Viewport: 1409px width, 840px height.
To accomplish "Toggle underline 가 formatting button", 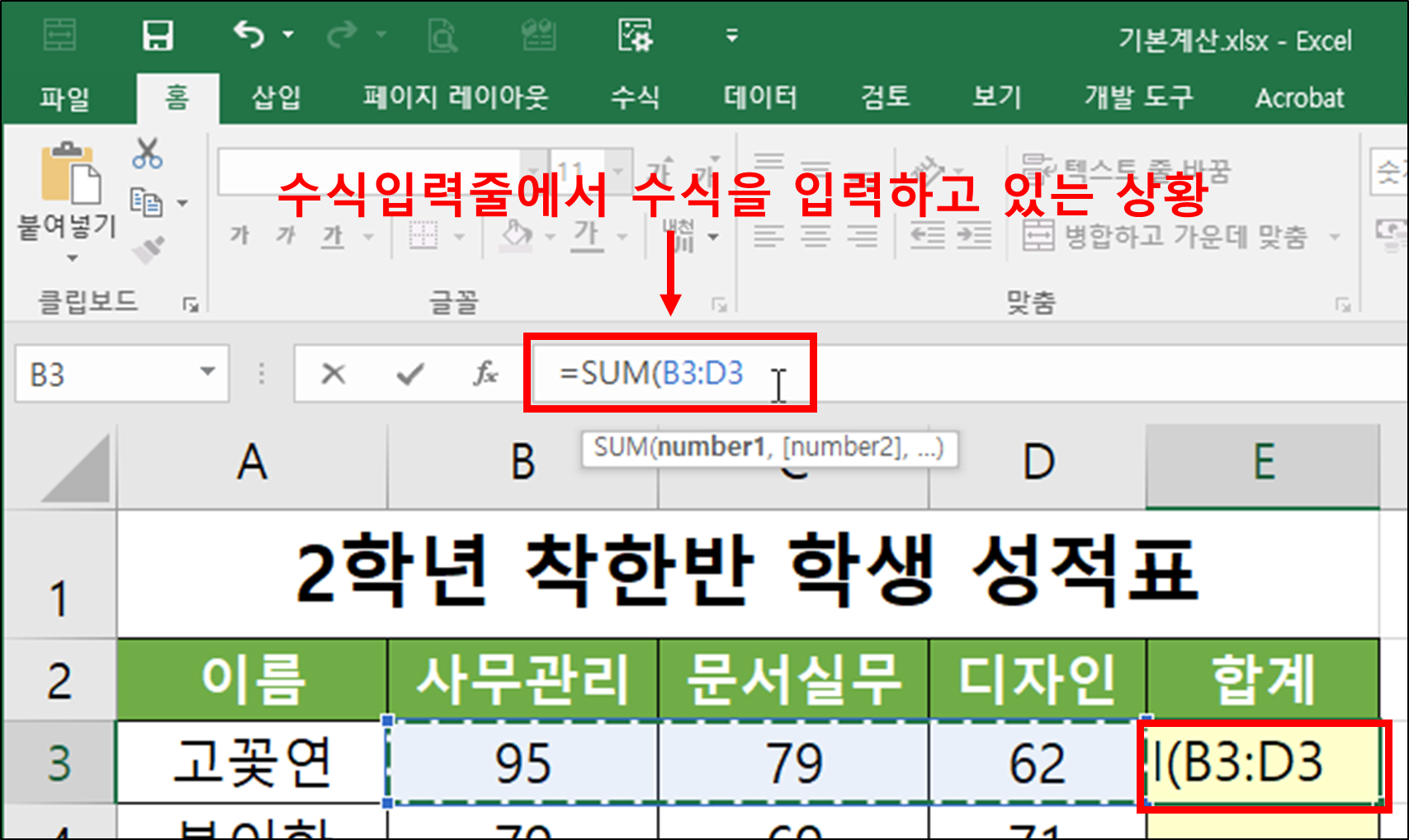I will [333, 237].
